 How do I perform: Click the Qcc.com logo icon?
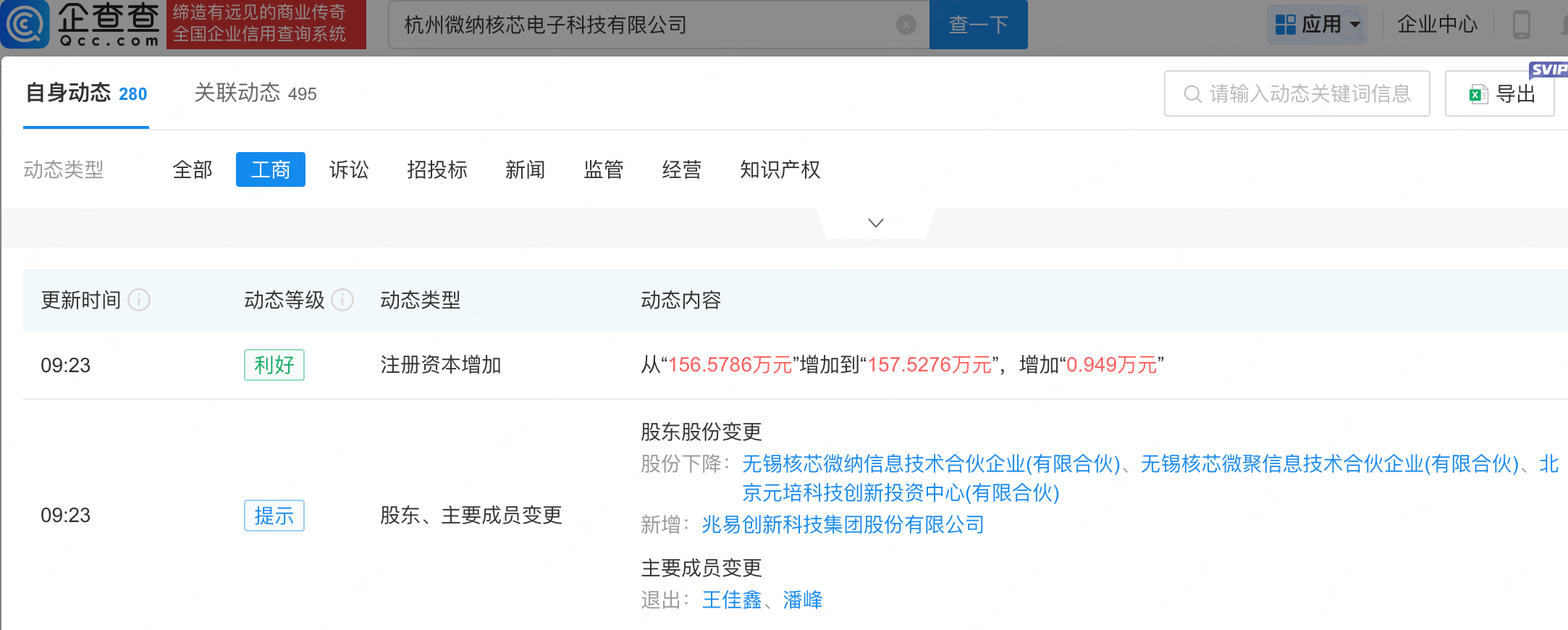(25, 24)
